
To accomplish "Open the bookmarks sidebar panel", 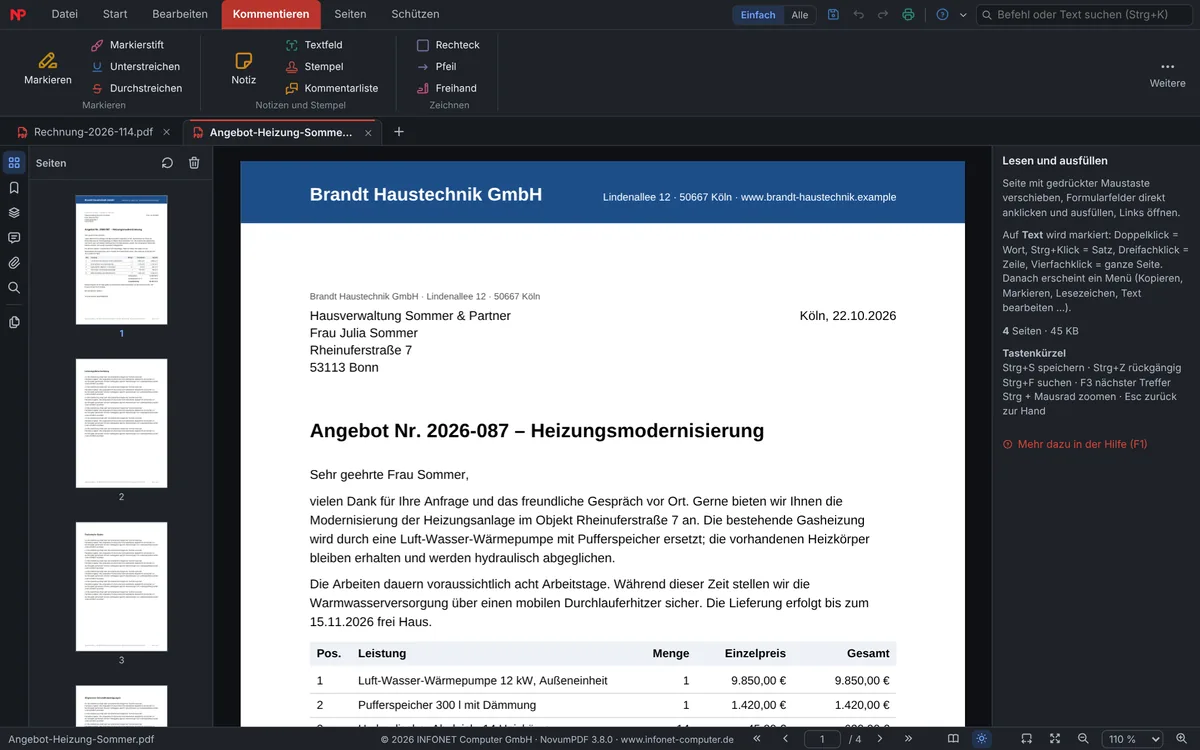I will pos(14,188).
